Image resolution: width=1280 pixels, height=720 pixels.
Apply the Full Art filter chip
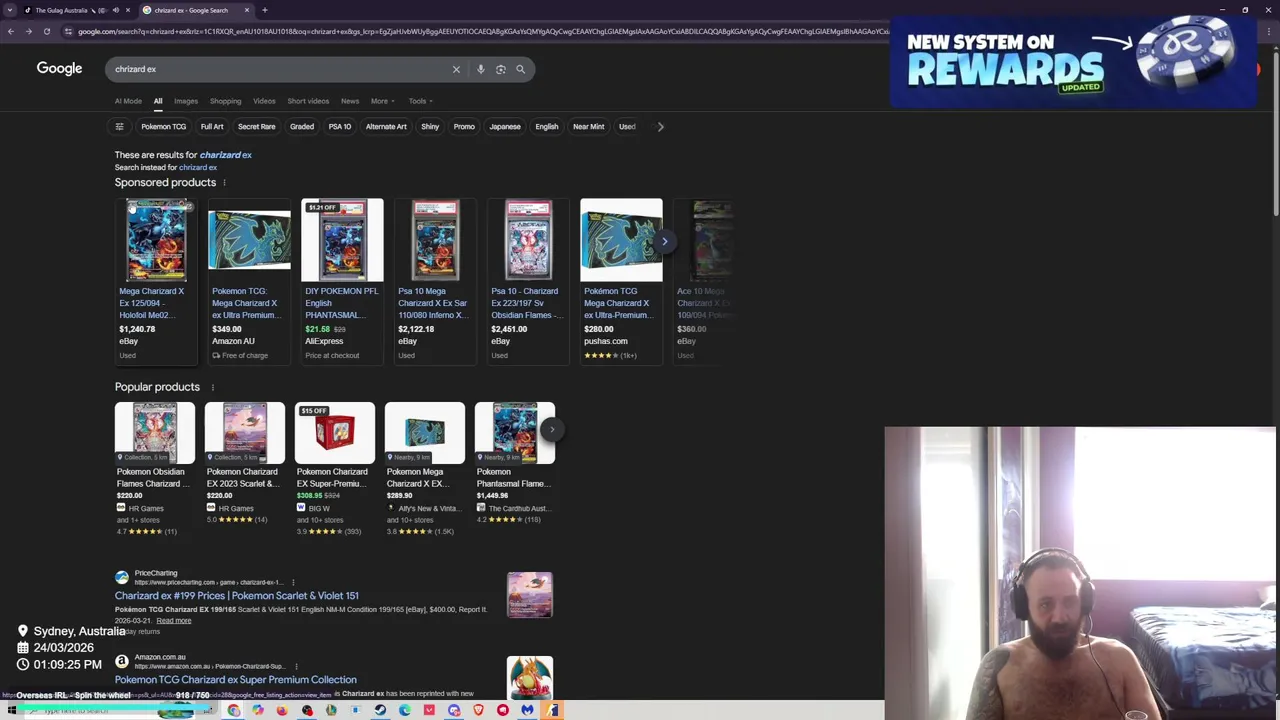pos(212,127)
